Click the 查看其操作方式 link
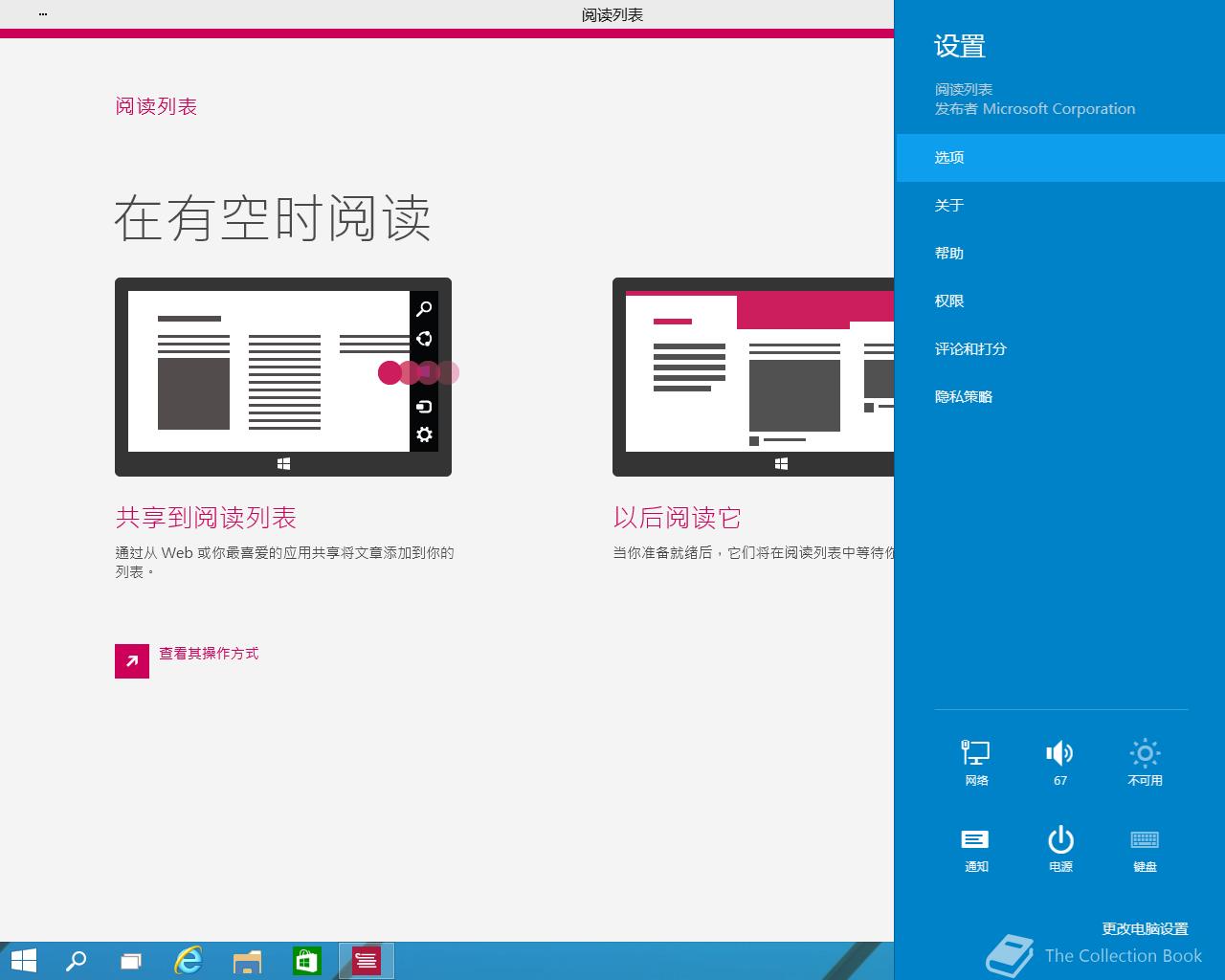This screenshot has width=1225, height=980. tap(209, 654)
